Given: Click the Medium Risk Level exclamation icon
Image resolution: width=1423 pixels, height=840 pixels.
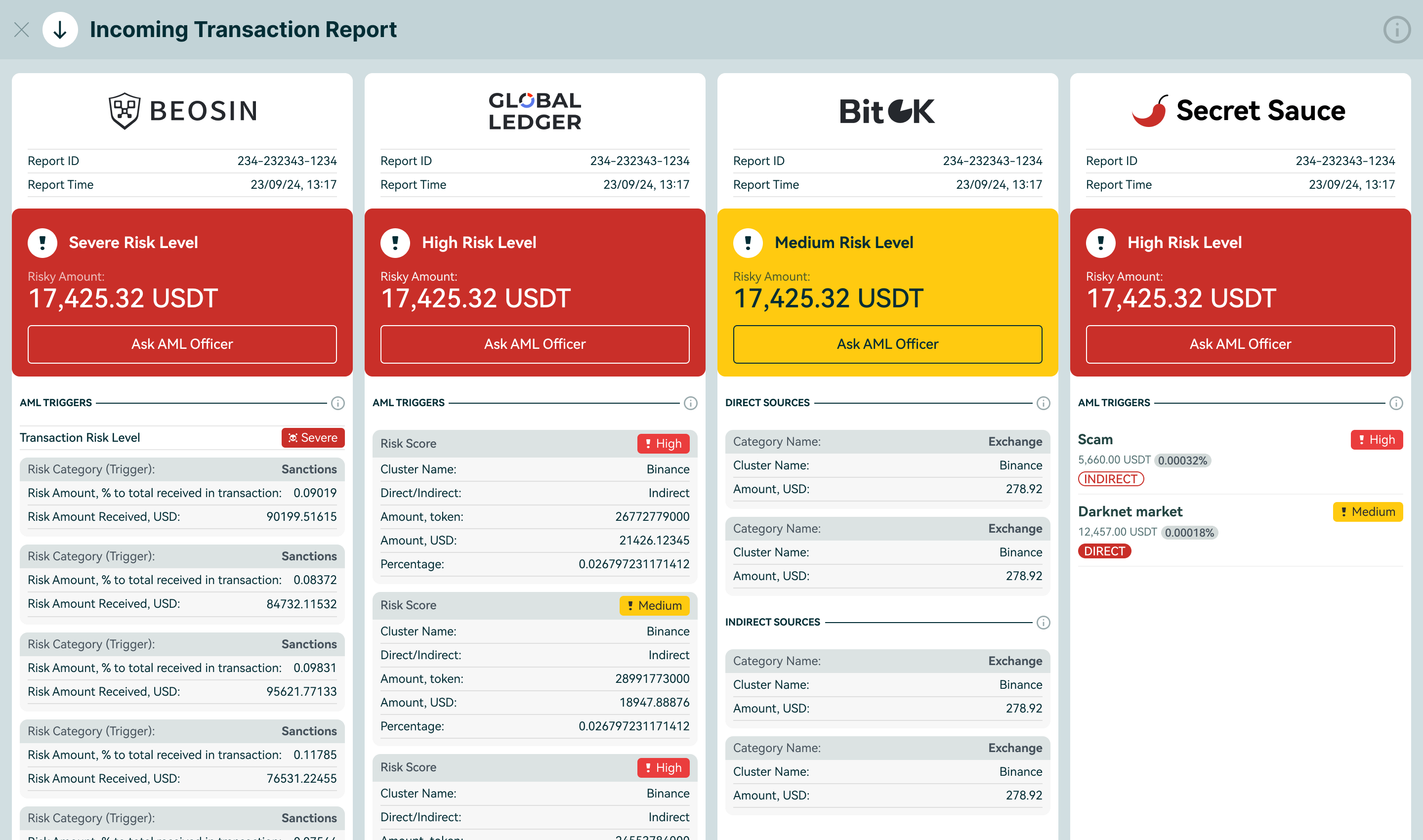Looking at the screenshot, I should pyautogui.click(x=748, y=243).
